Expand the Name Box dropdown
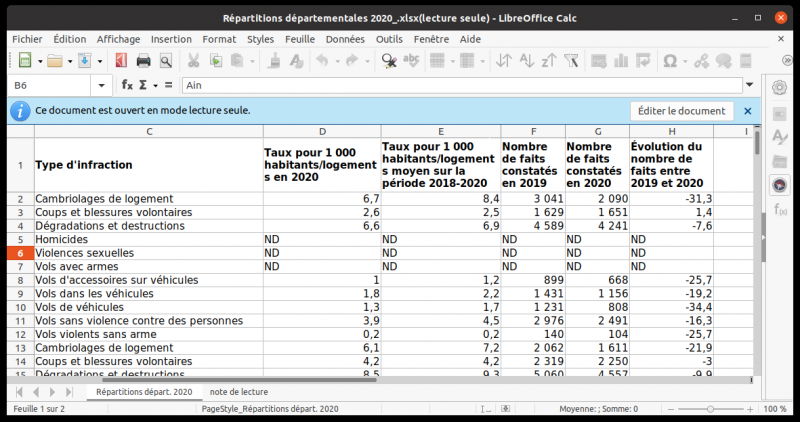This screenshot has width=800, height=422. 102,85
